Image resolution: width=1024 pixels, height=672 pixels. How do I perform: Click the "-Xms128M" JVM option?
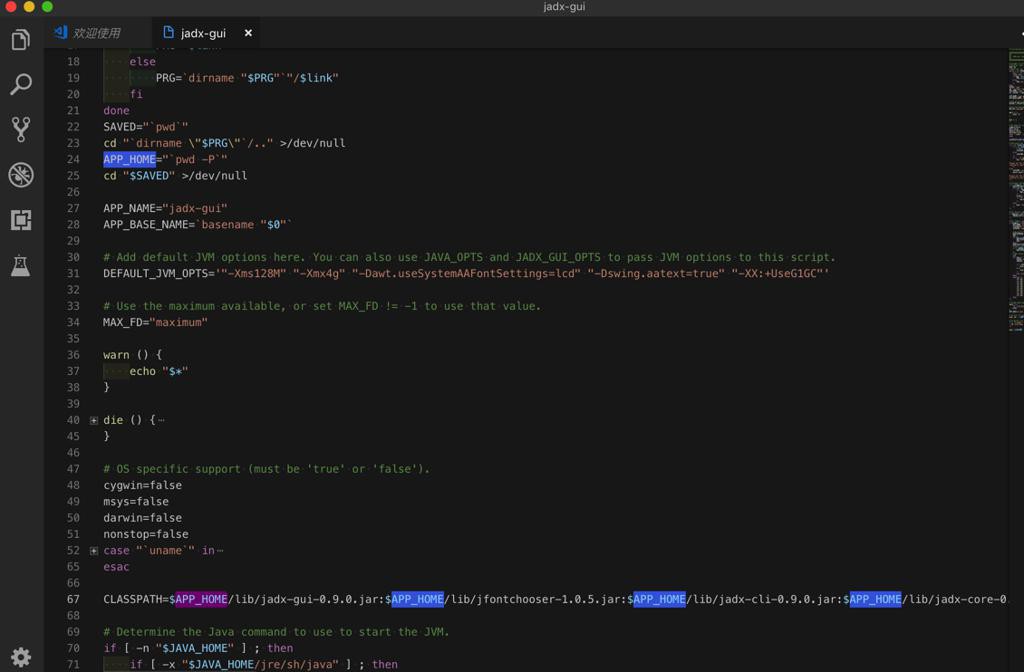tap(253, 274)
